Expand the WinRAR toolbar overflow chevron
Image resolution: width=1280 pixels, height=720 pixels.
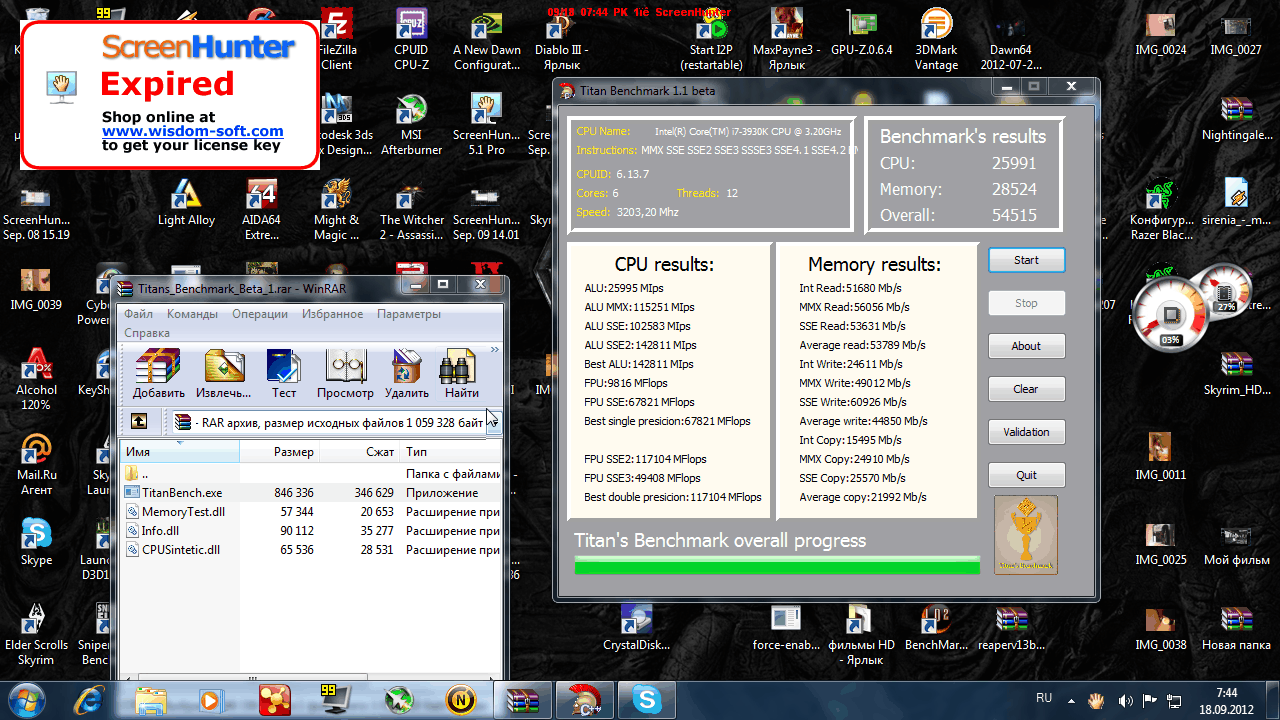pos(494,349)
